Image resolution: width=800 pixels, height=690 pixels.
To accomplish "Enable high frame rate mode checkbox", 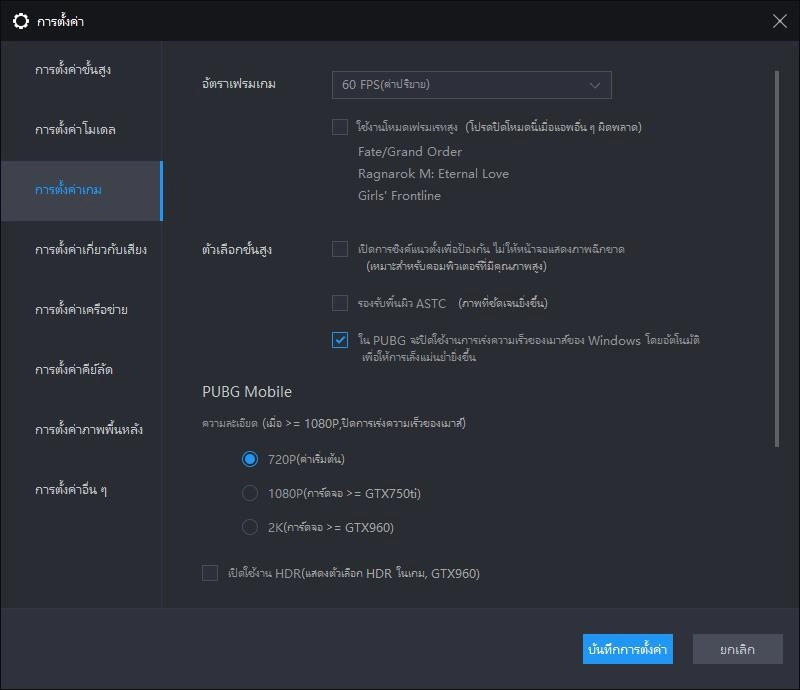I will 340,127.
